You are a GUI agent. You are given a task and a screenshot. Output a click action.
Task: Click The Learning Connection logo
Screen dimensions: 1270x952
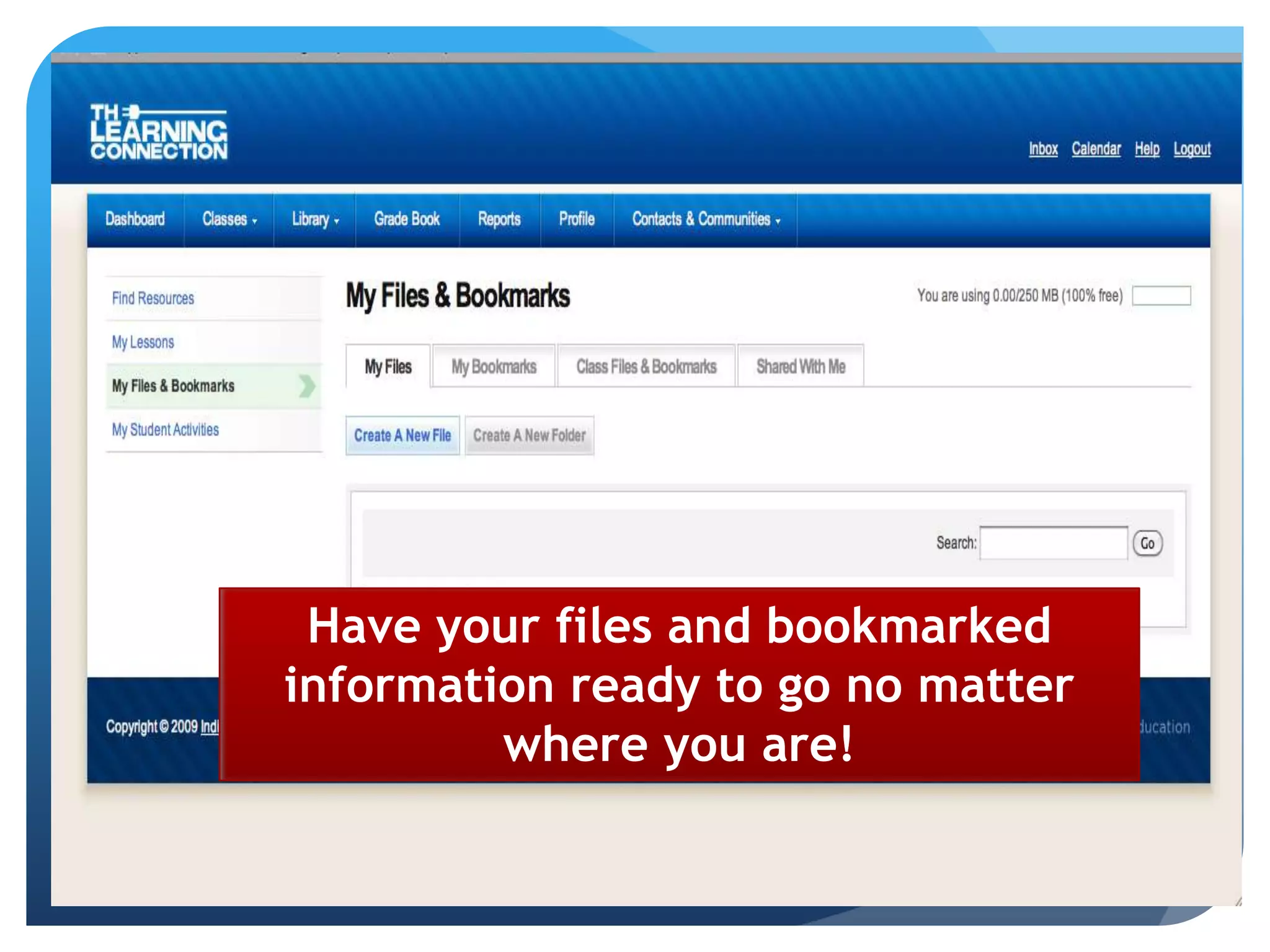tap(159, 133)
